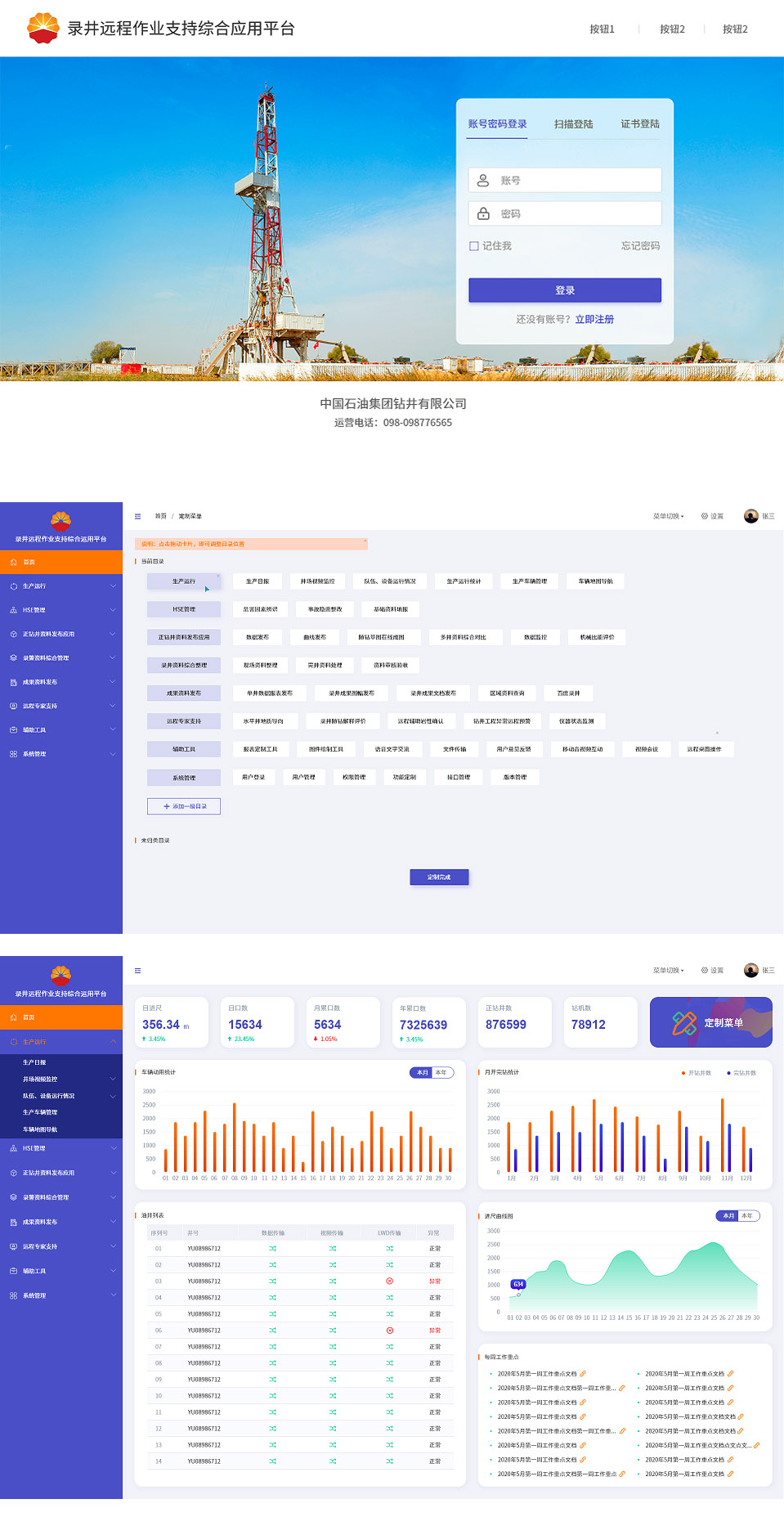Image resolution: width=784 pixels, height=1535 pixels.
Task: Check the 记住我 checkbox
Action: pyautogui.click(x=473, y=246)
